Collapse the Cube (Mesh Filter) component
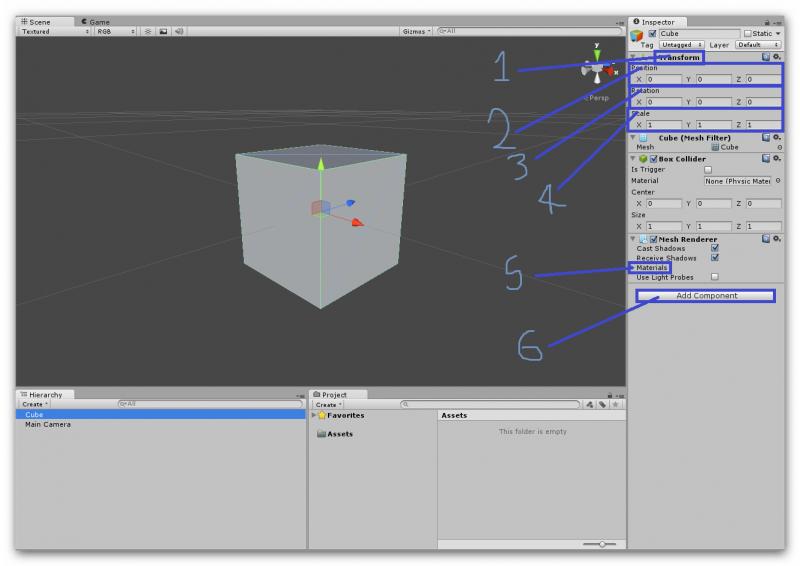The image size is (800, 566). click(x=633, y=138)
